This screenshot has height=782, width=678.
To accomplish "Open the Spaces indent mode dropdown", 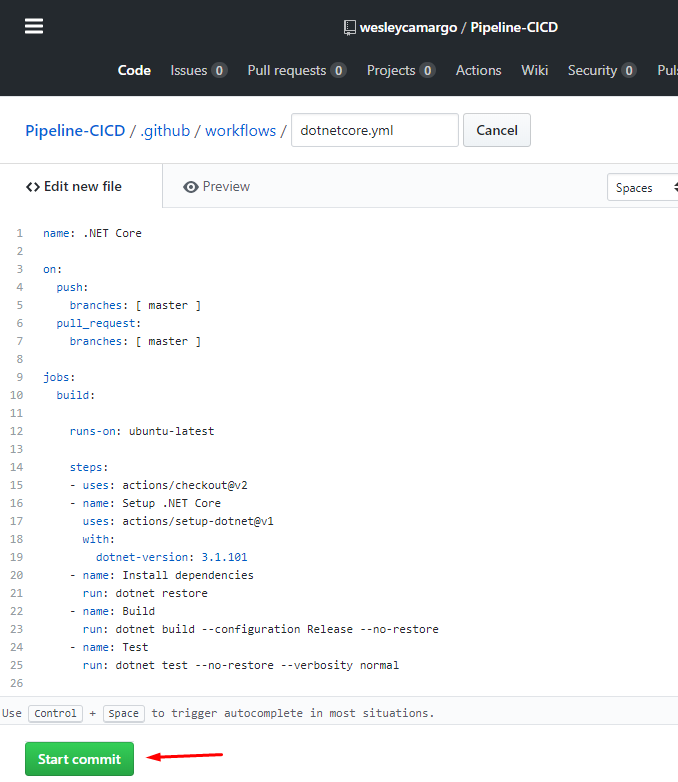I will pyautogui.click(x=644, y=187).
